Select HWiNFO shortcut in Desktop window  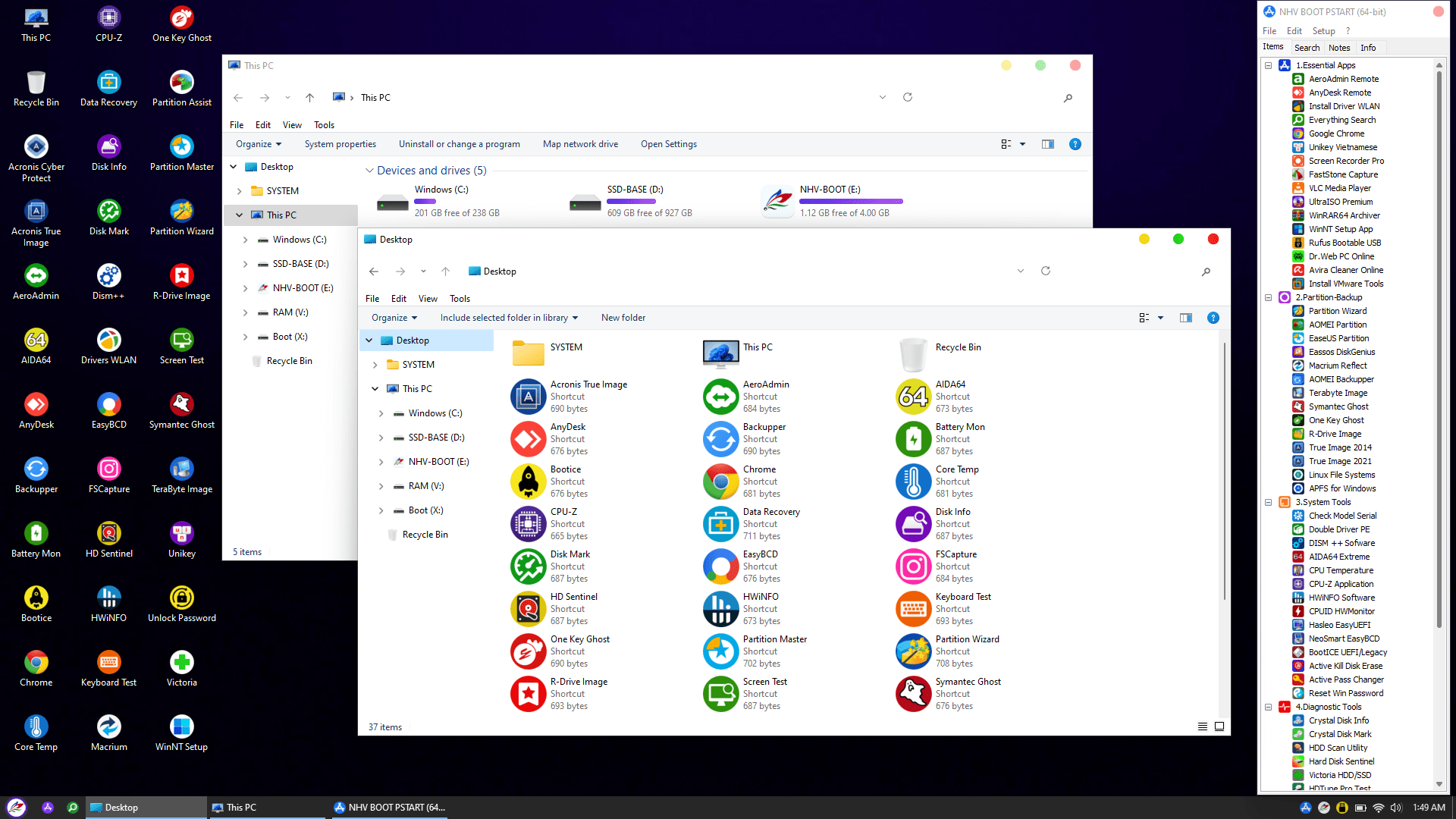click(x=742, y=609)
